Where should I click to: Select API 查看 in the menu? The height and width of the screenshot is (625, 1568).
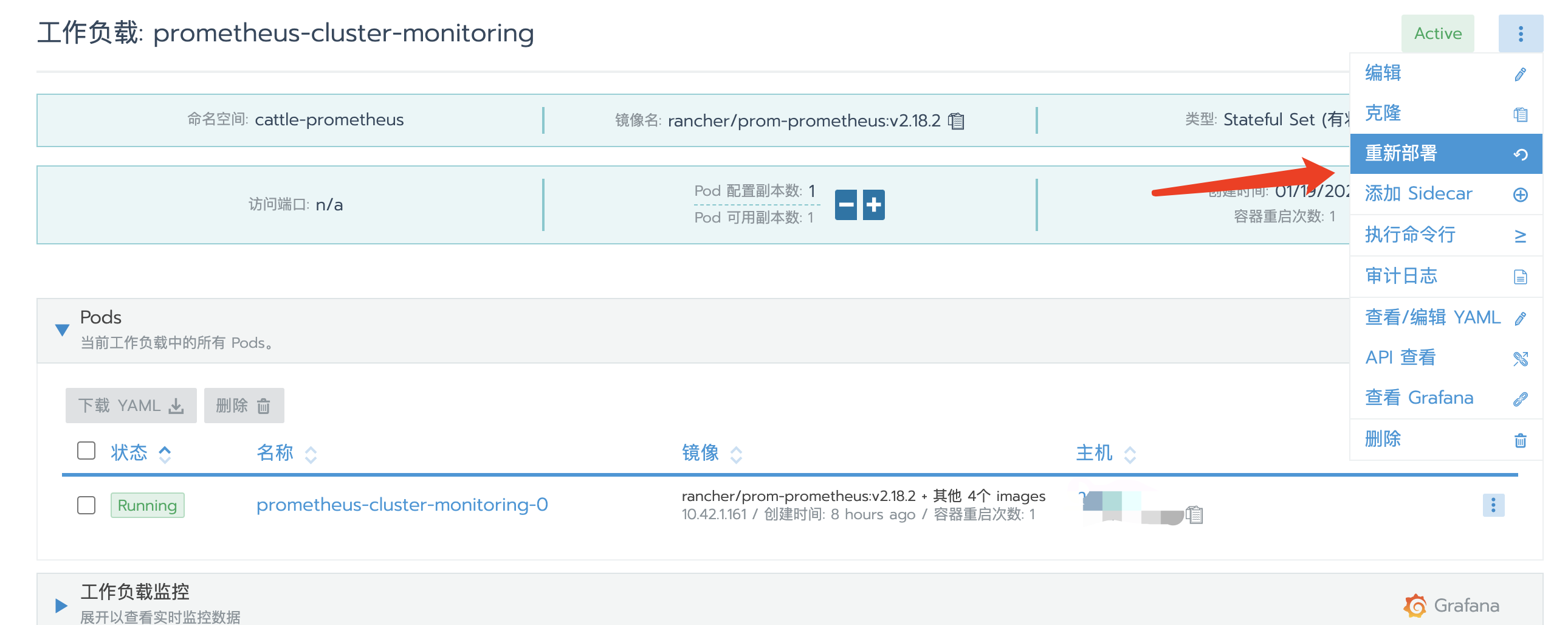point(1446,357)
